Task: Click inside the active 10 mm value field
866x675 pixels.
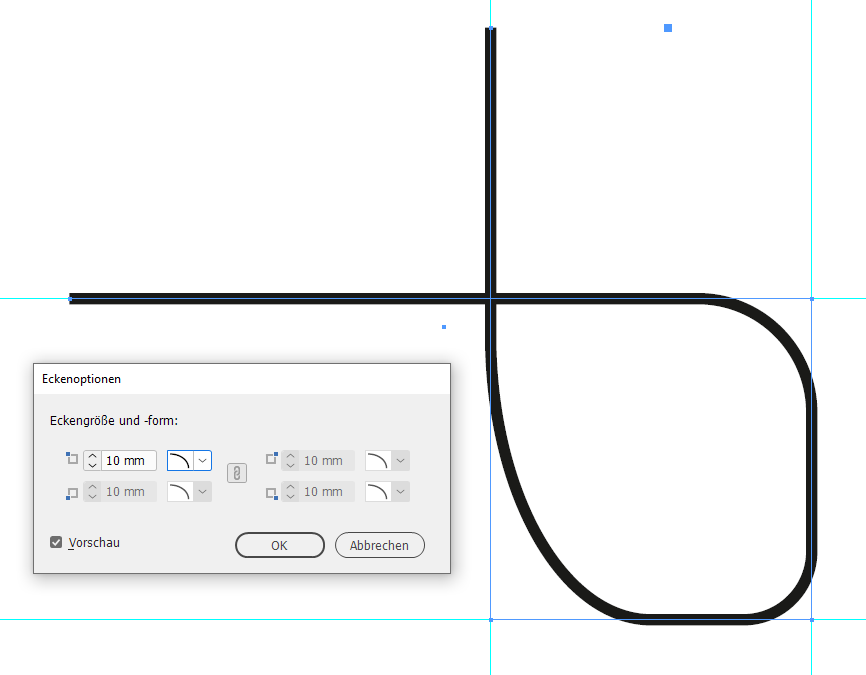Action: (x=128, y=459)
